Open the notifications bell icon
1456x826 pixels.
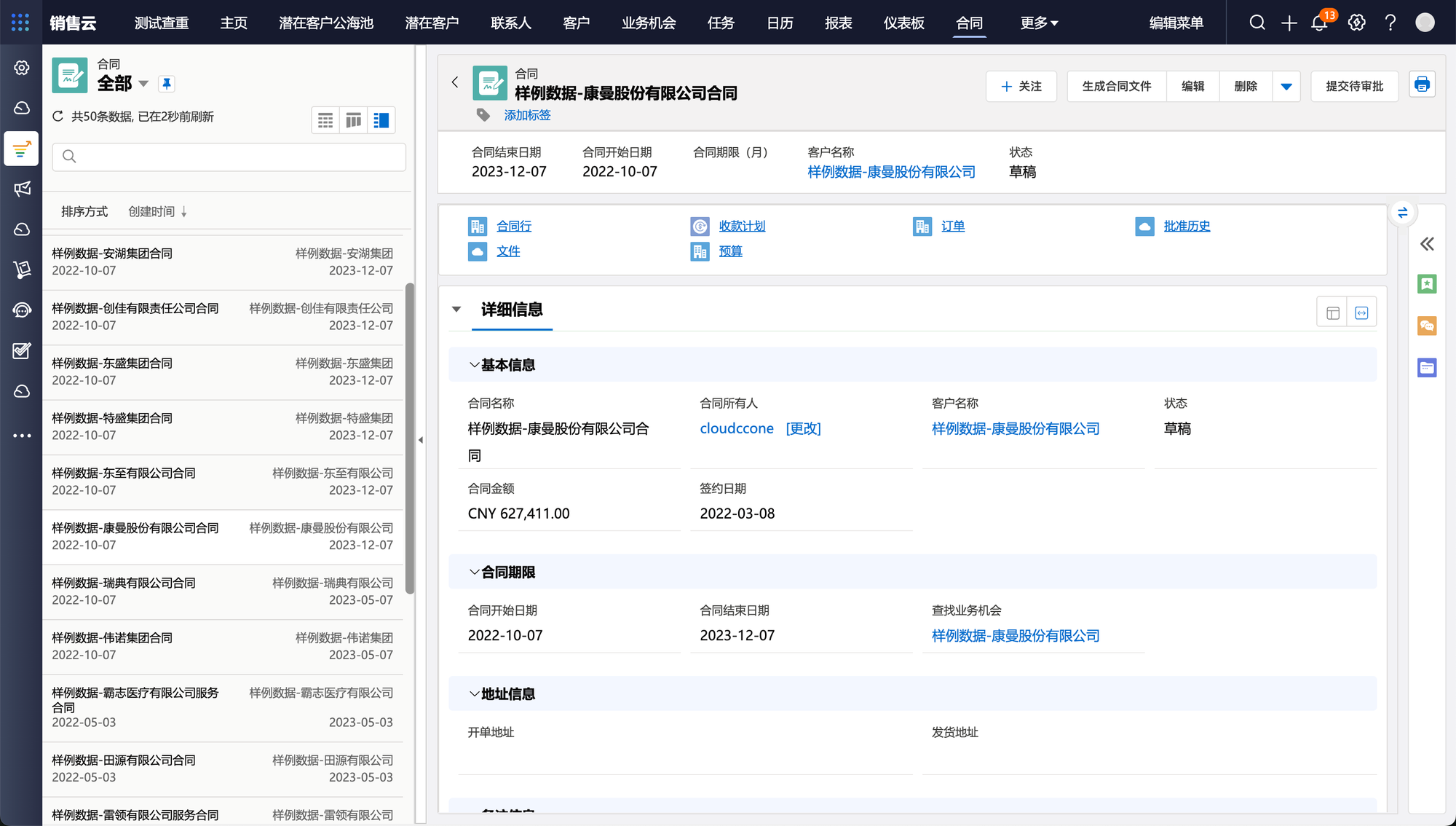(1319, 23)
